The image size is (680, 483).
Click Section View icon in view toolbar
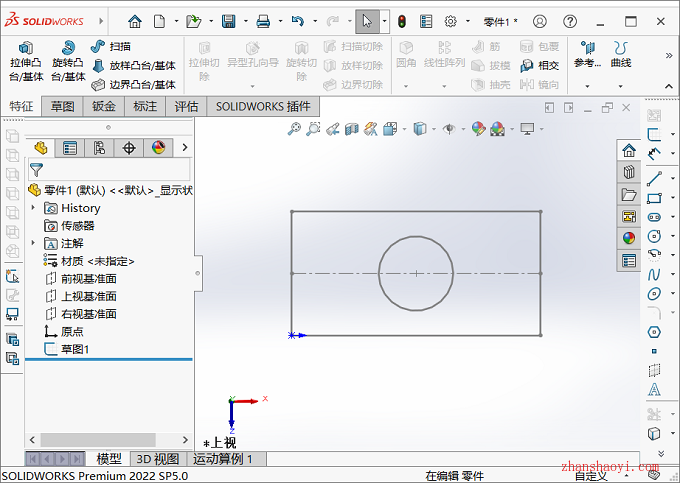pyautogui.click(x=352, y=129)
